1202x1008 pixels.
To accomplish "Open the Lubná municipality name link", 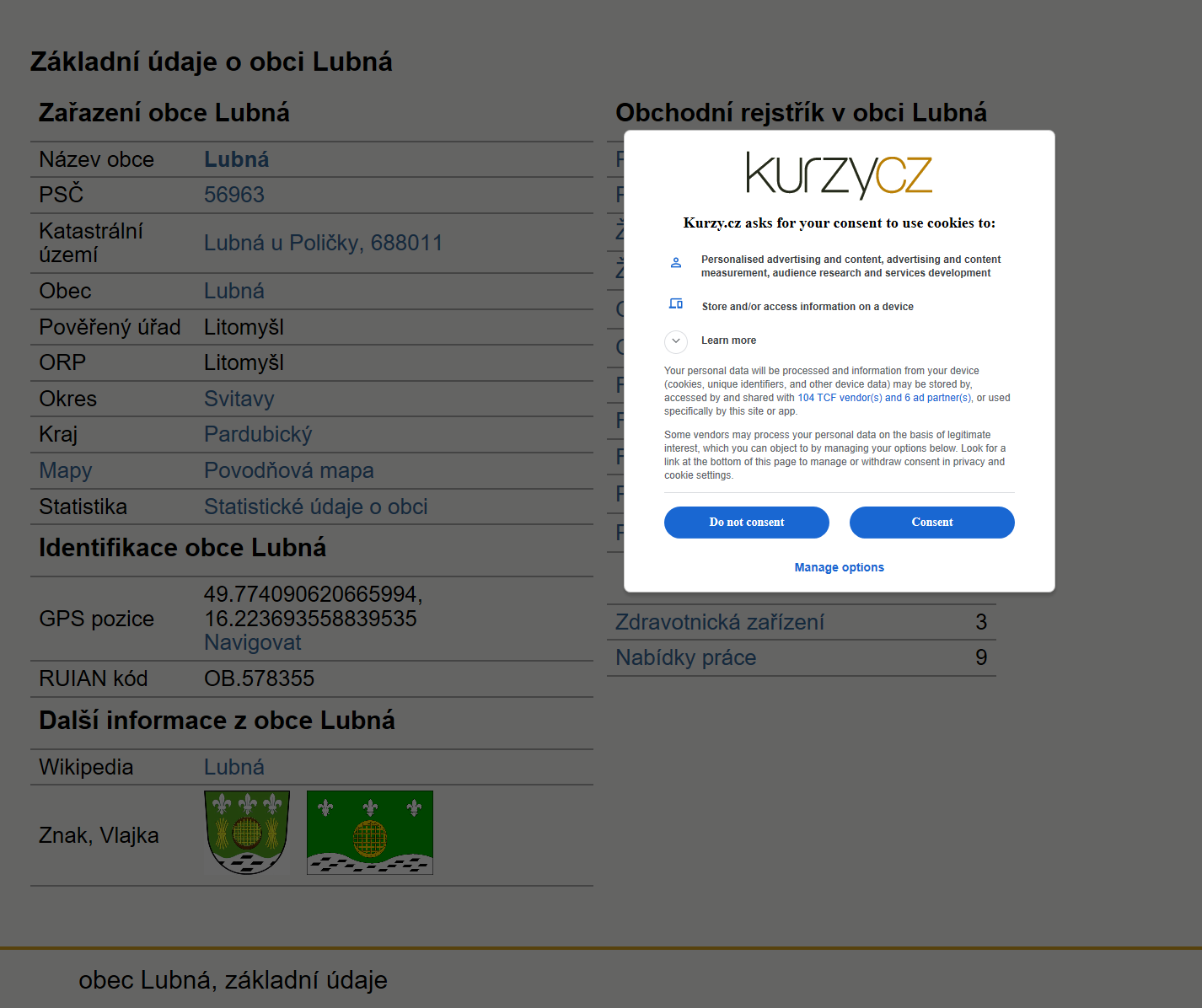I will click(237, 159).
